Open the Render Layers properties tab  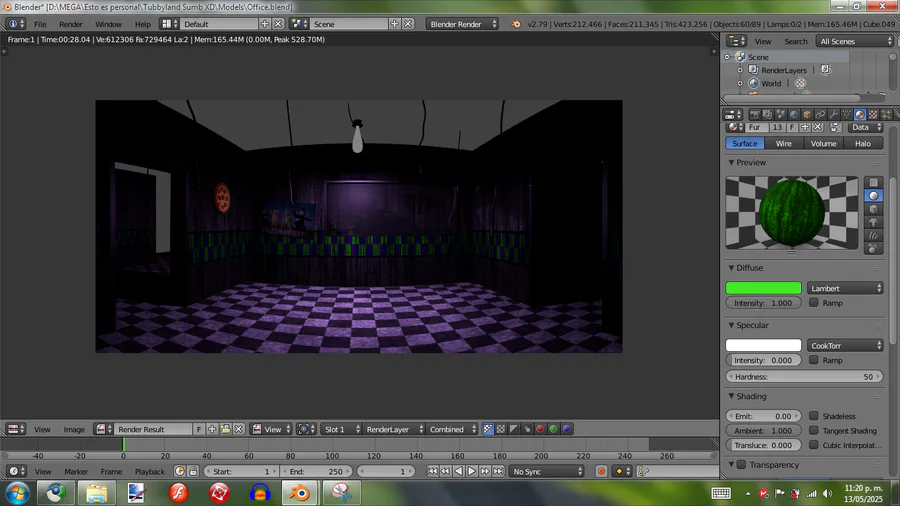pyautogui.click(x=767, y=115)
